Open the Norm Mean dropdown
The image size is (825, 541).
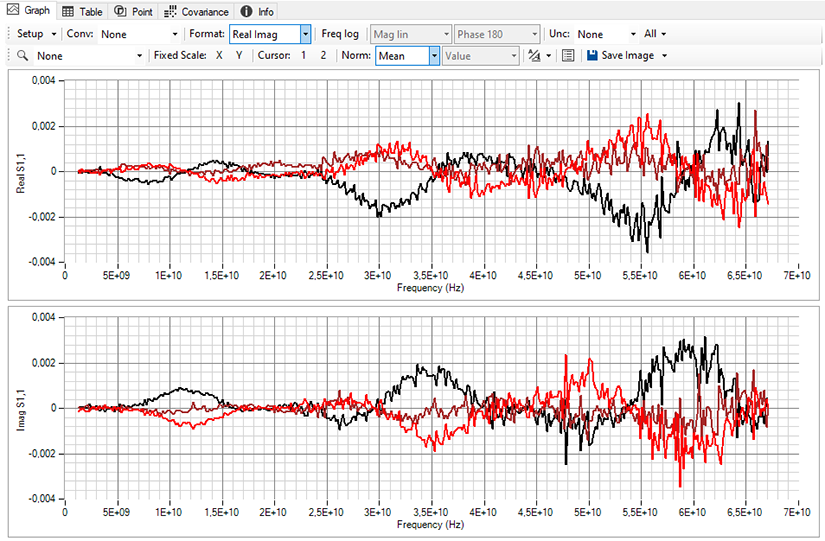coord(434,56)
